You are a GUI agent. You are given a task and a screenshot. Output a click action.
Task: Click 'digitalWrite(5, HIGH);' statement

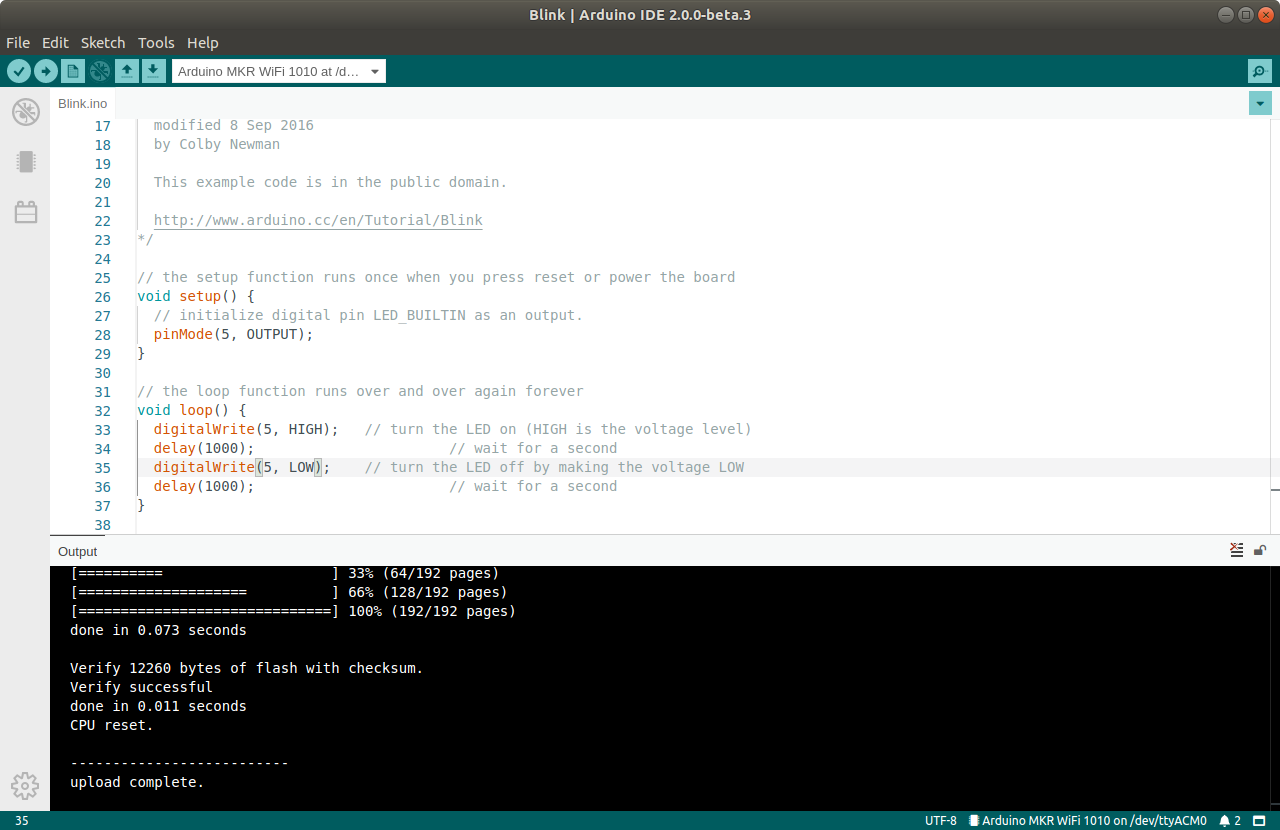246,429
